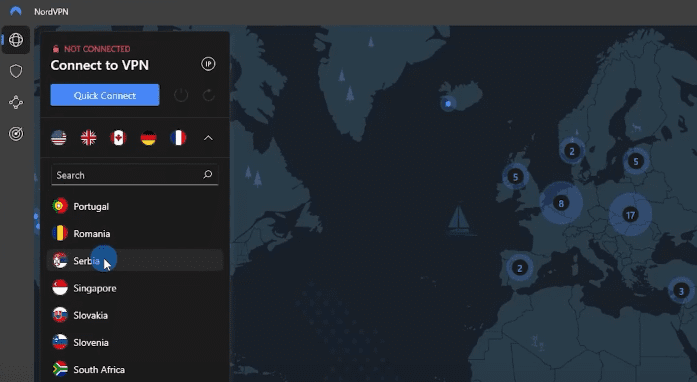Viewport: 697px width, 382px height.
Task: Select Singapore from country list
Action: (135, 288)
